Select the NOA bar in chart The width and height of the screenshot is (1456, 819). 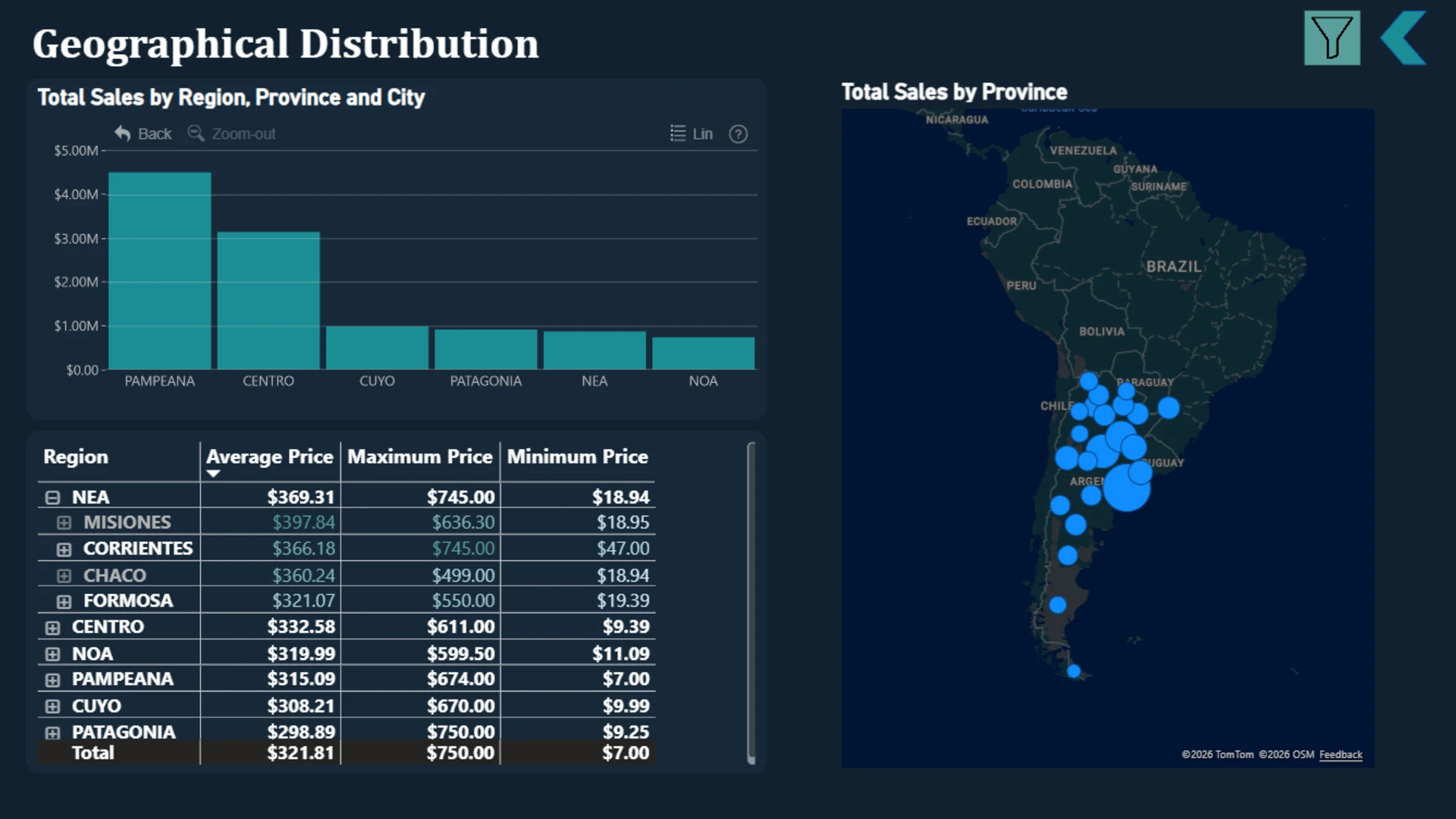(x=703, y=353)
